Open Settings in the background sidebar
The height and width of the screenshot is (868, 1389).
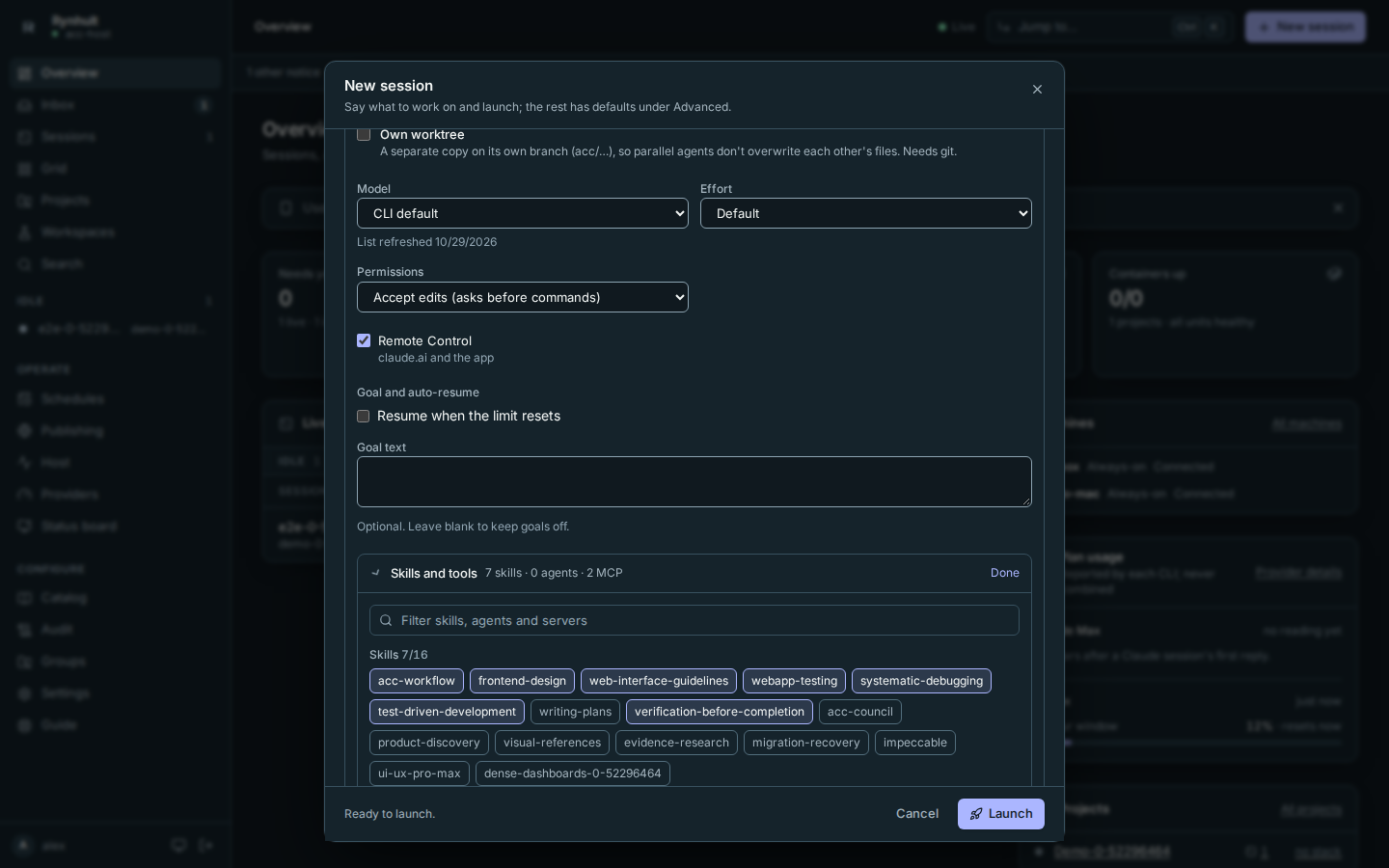click(x=116, y=693)
